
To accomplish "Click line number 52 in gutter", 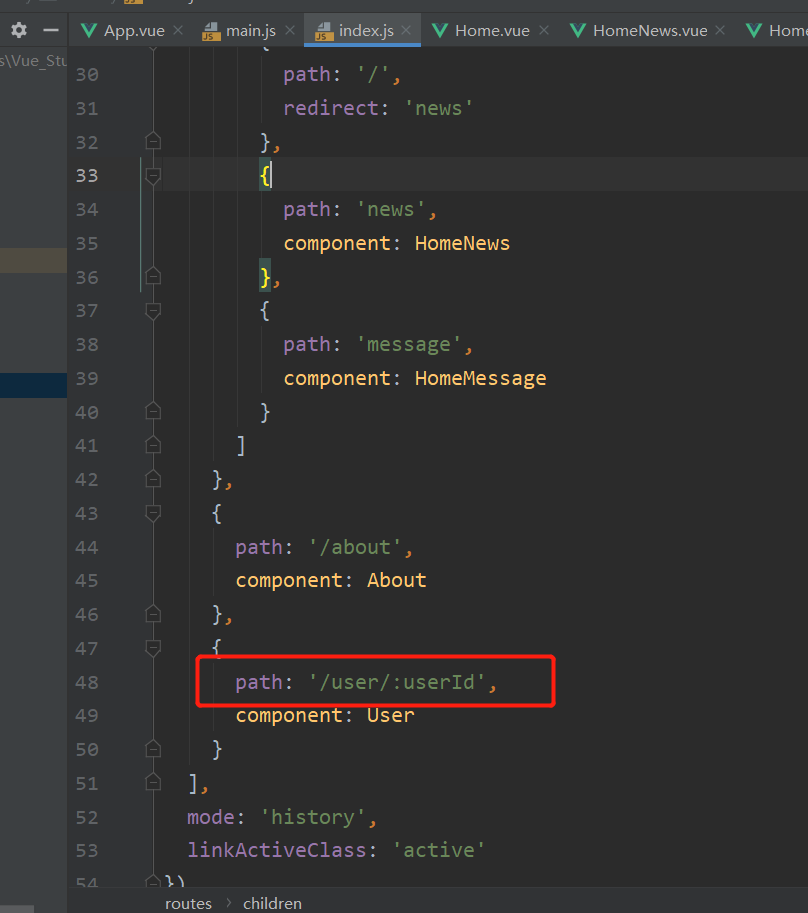I will point(87,817).
